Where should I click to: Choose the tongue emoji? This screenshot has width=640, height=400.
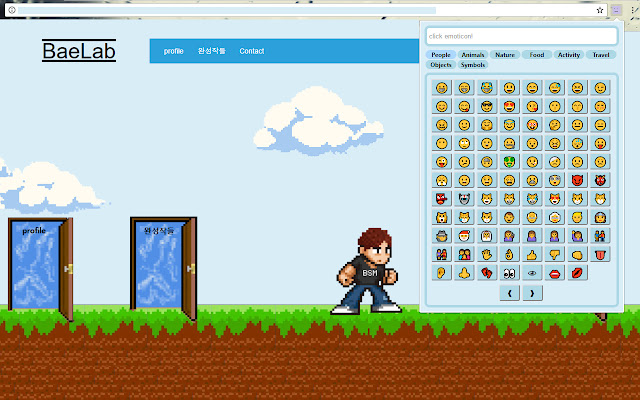click(x=600, y=255)
